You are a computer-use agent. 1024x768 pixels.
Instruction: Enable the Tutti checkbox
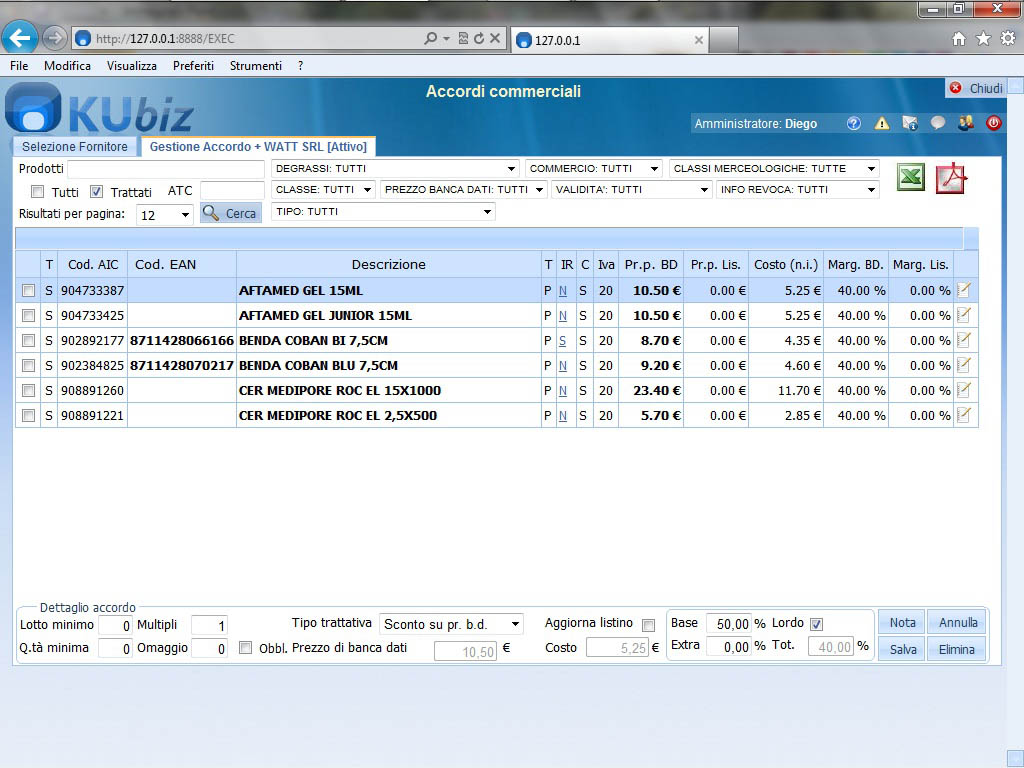[x=38, y=192]
